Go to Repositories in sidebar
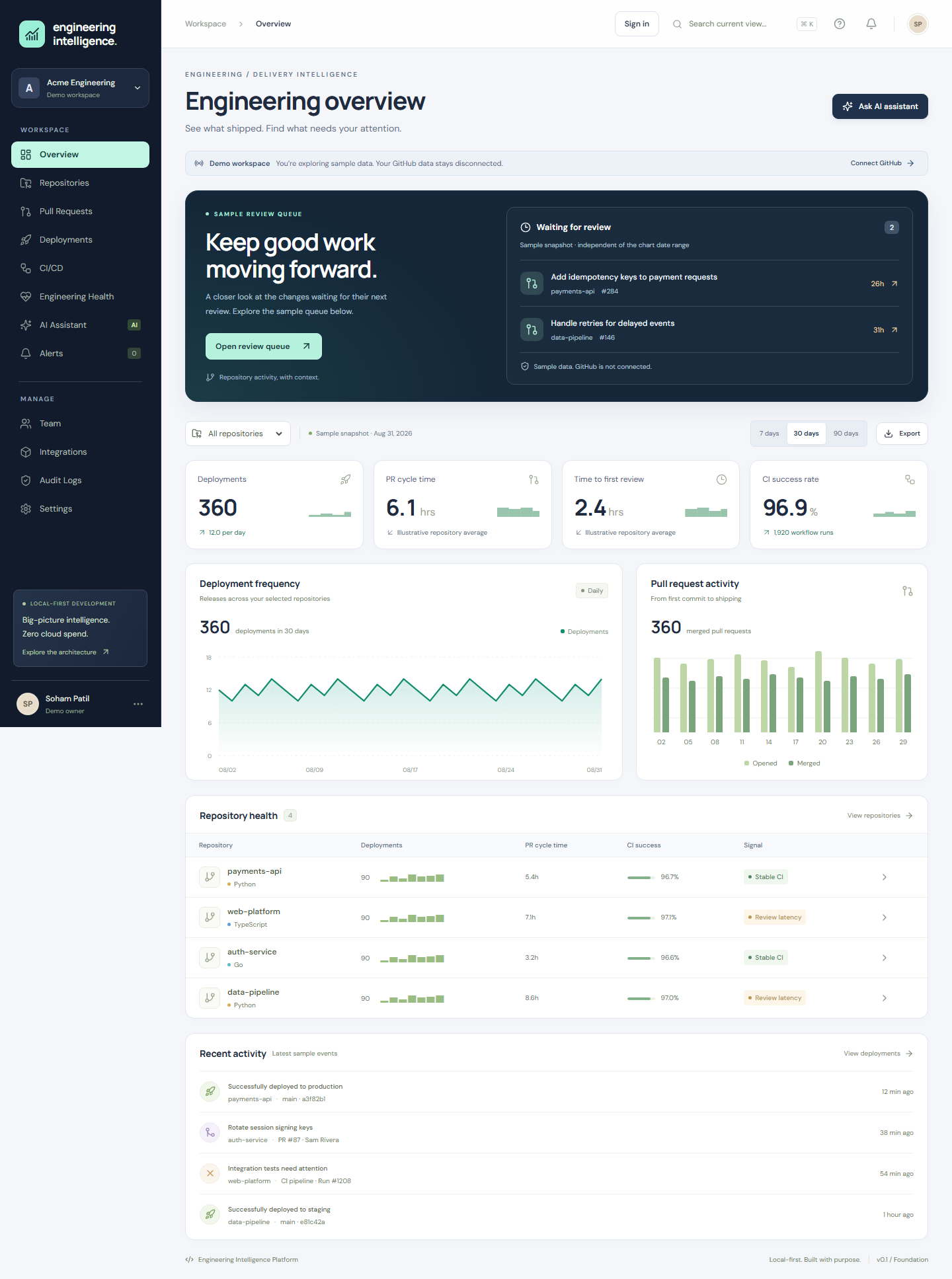Image resolution: width=952 pixels, height=1279 pixels. [80, 183]
